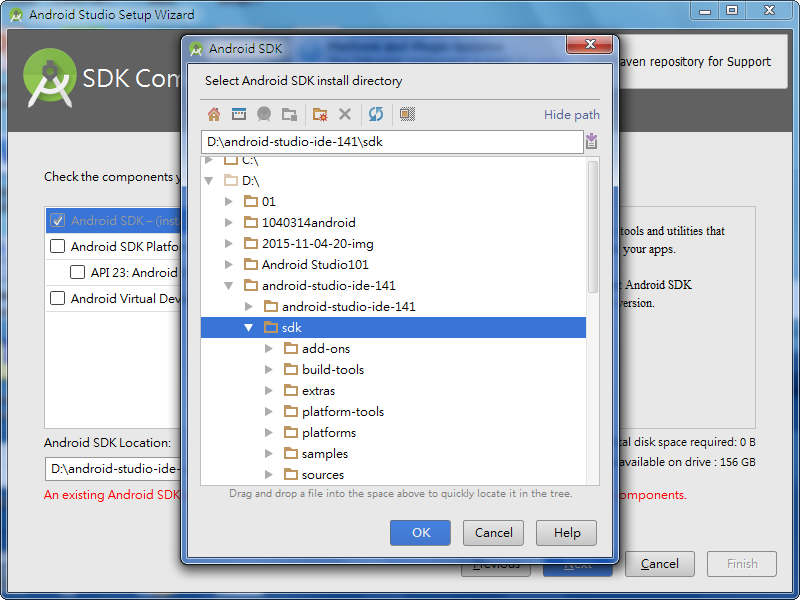
Task: Expand the samples folder arrow
Action: pos(268,454)
